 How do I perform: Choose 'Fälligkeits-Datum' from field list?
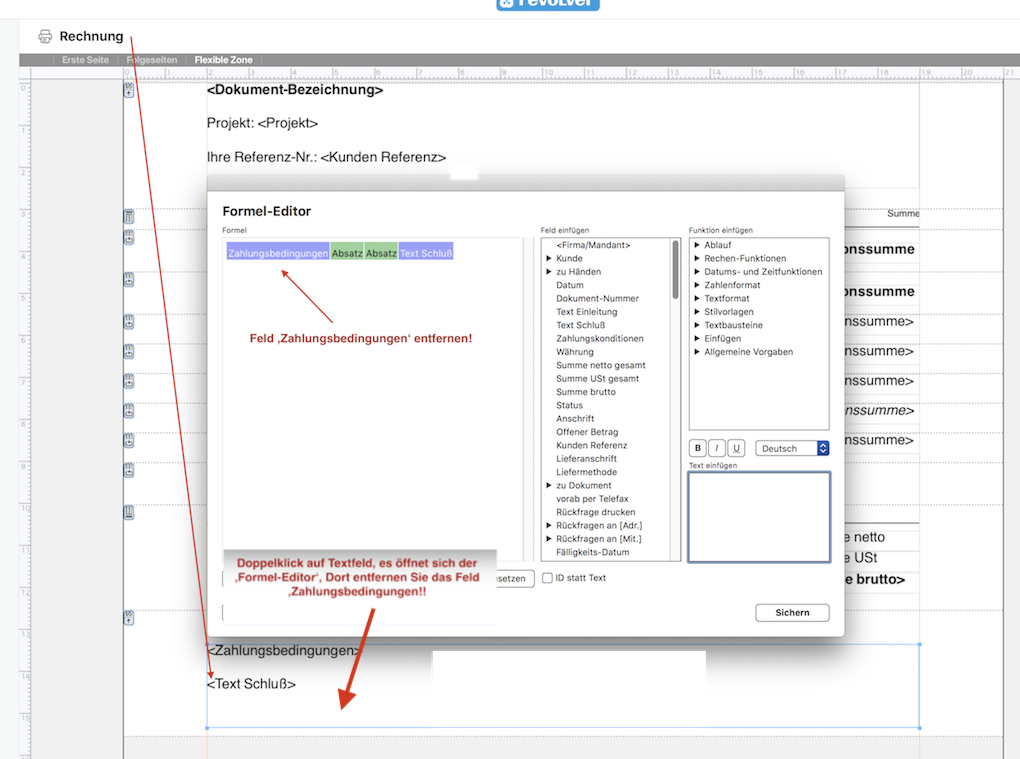[x=593, y=552]
